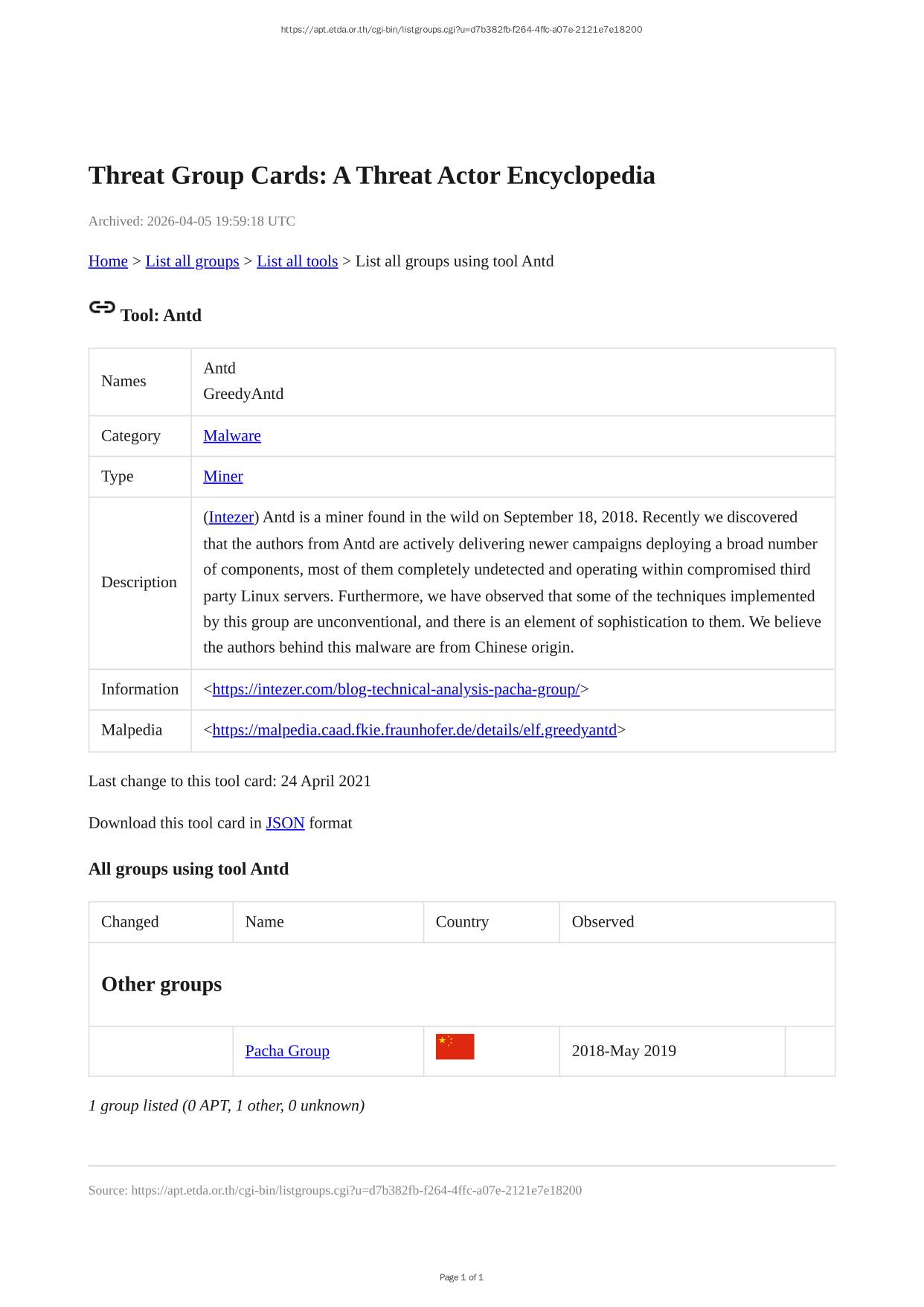924x1307 pixels.
Task: Click the 2018-May 2019 observed date cell
Action: pyautogui.click(x=623, y=1051)
